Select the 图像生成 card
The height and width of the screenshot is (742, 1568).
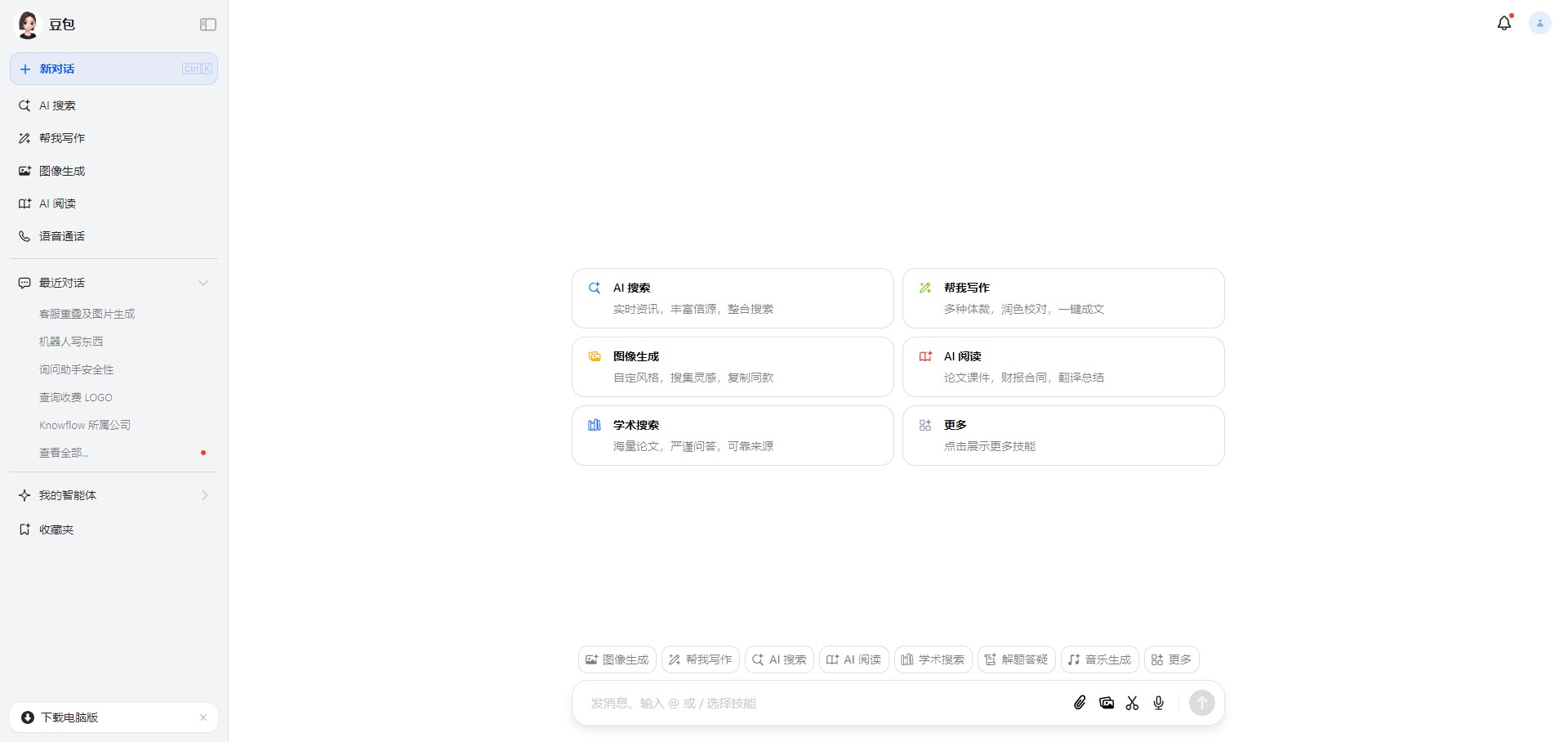(x=733, y=367)
